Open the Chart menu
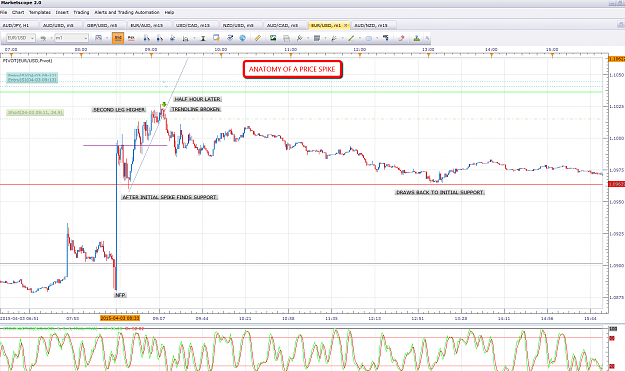This screenshot has width=625, height=371. (18, 12)
